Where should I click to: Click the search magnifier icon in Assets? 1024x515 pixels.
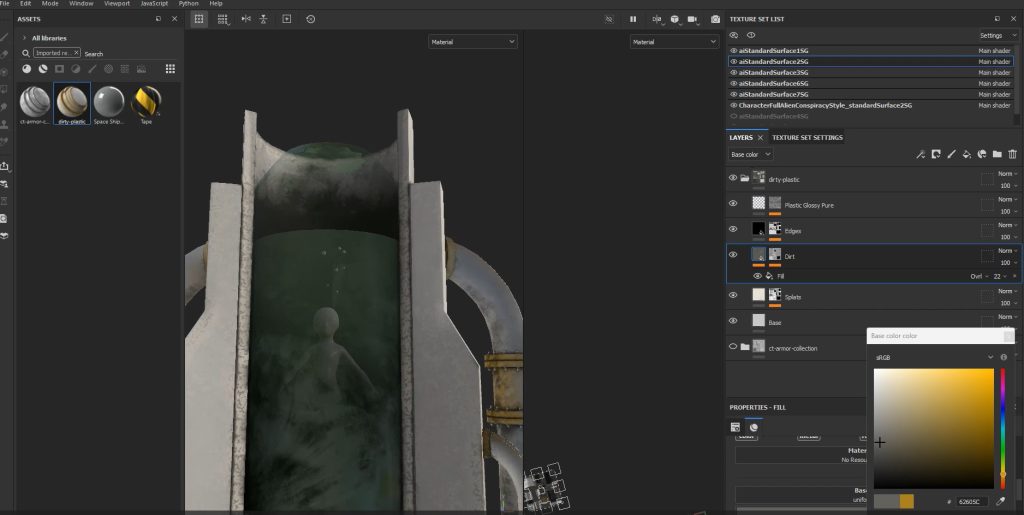26,54
